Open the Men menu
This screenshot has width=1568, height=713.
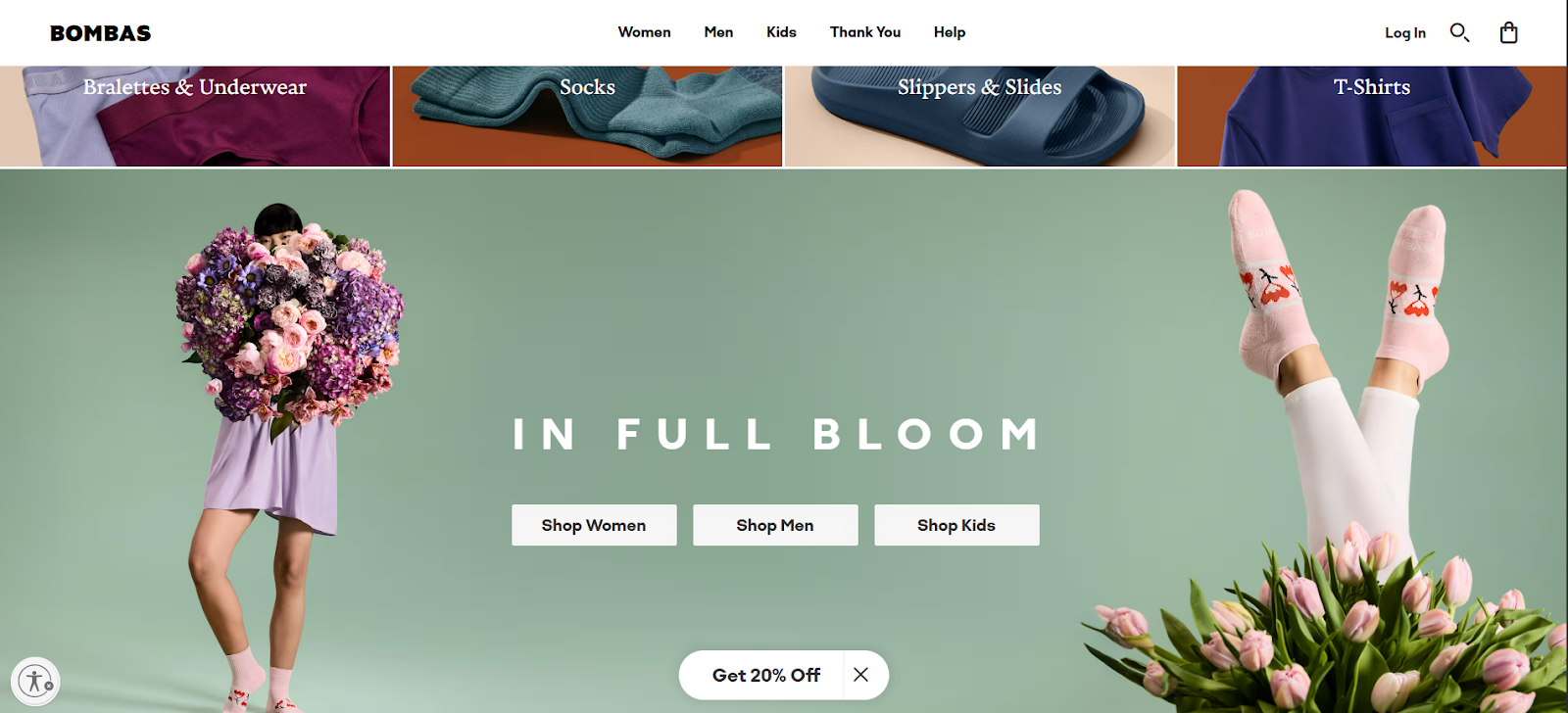click(718, 32)
